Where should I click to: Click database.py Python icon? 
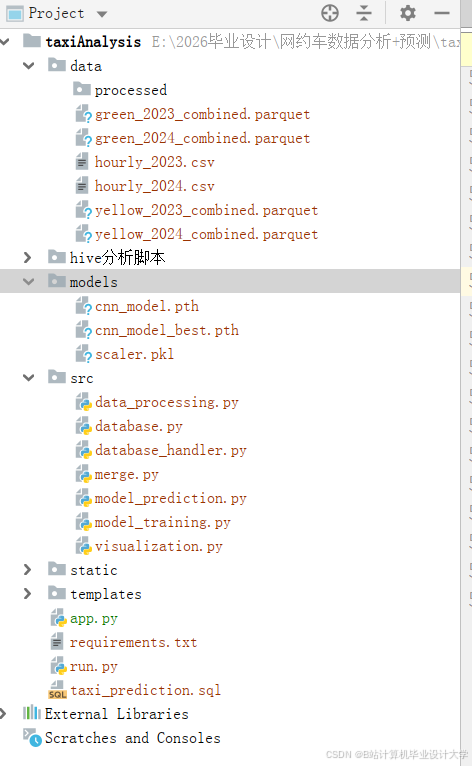tap(84, 426)
